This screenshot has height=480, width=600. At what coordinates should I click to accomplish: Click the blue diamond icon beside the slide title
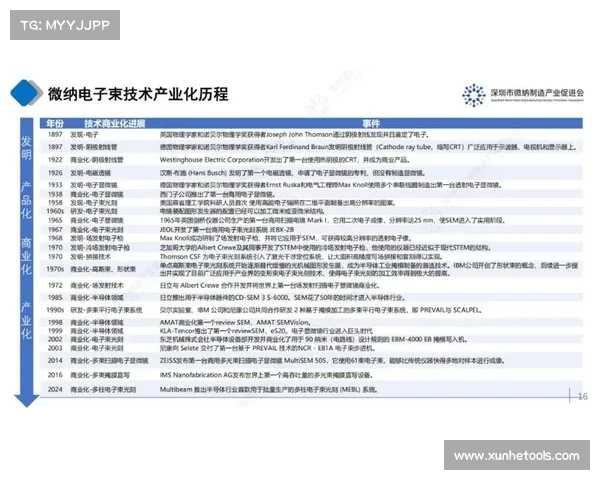26,93
